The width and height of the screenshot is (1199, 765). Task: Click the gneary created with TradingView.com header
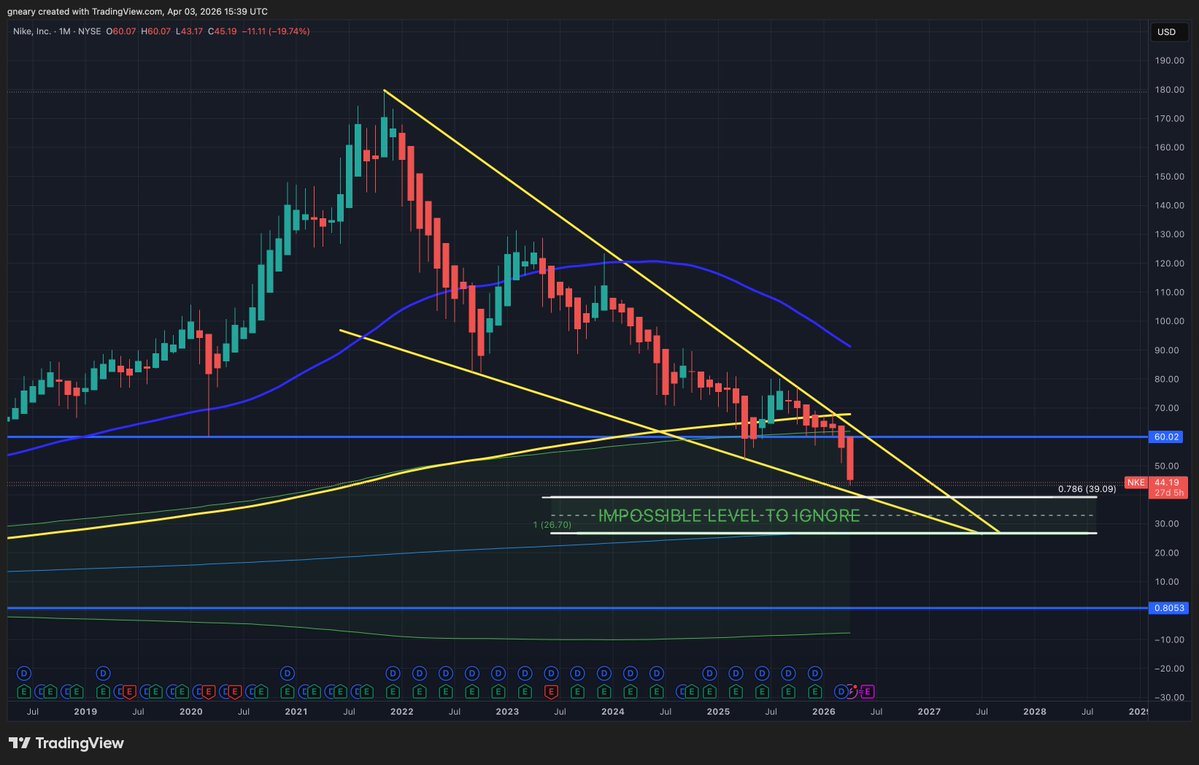pyautogui.click(x=138, y=11)
